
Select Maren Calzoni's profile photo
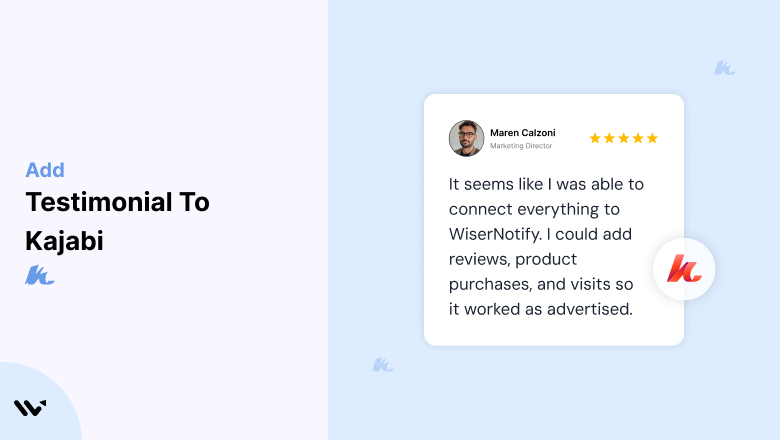click(466, 138)
